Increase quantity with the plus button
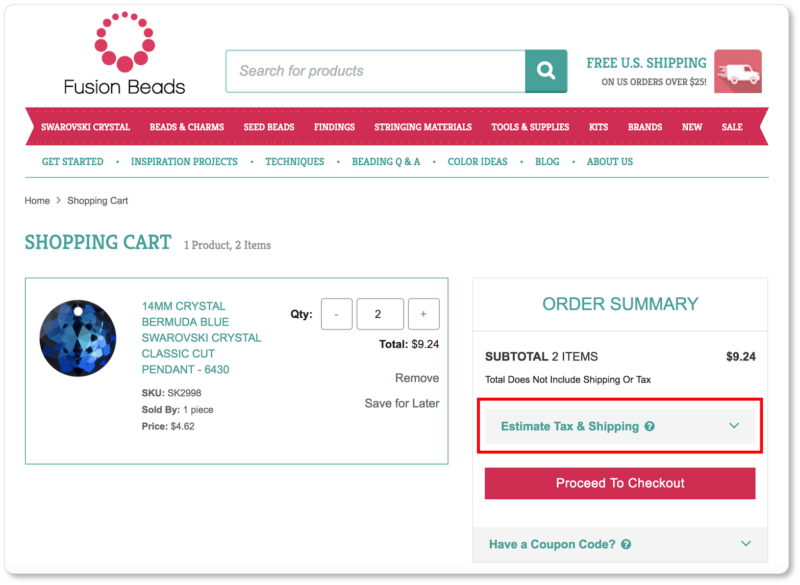This screenshot has width=800, height=585. click(423, 314)
